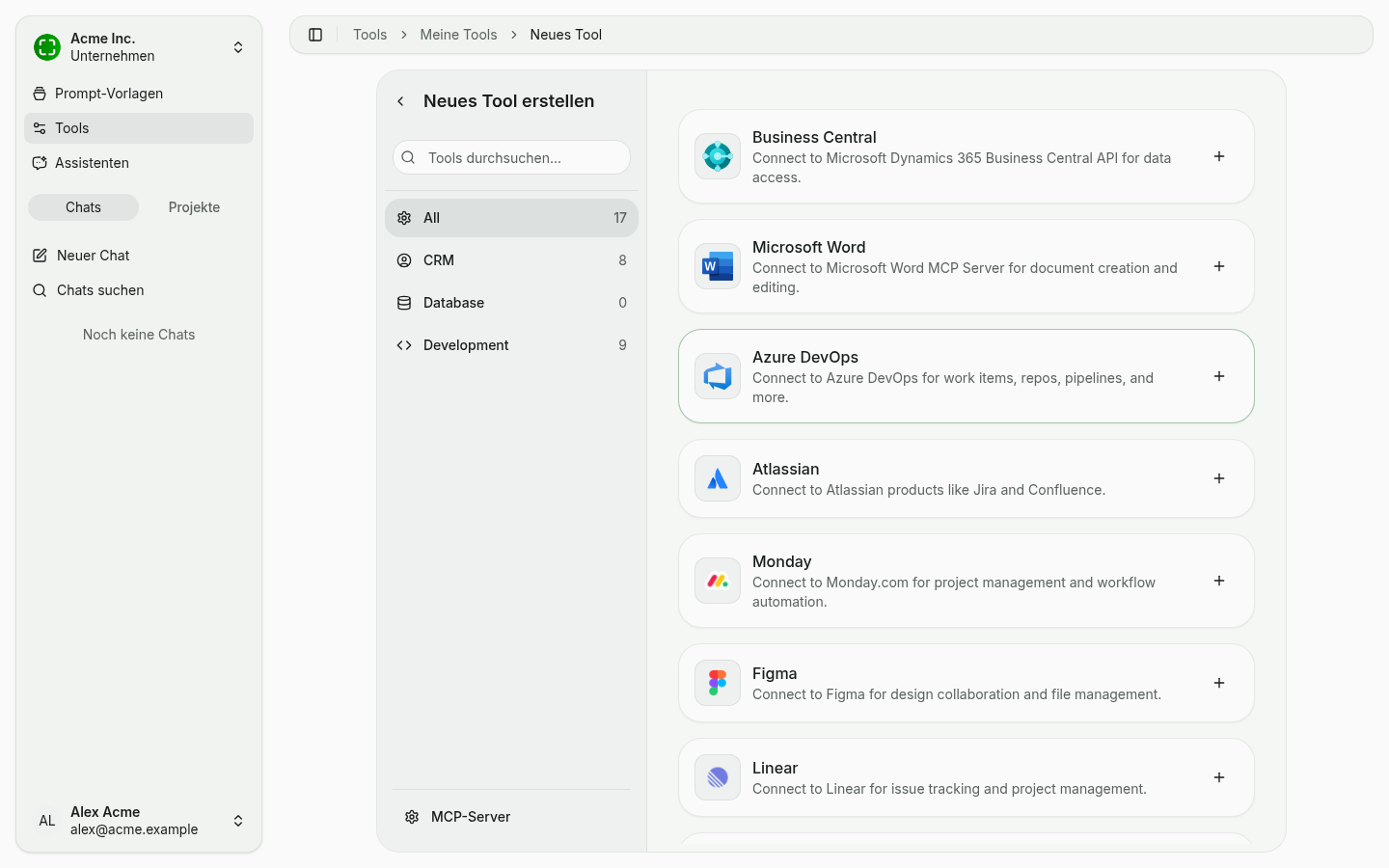This screenshot has width=1389, height=868.
Task: Filter by the All category
Action: [511, 218]
